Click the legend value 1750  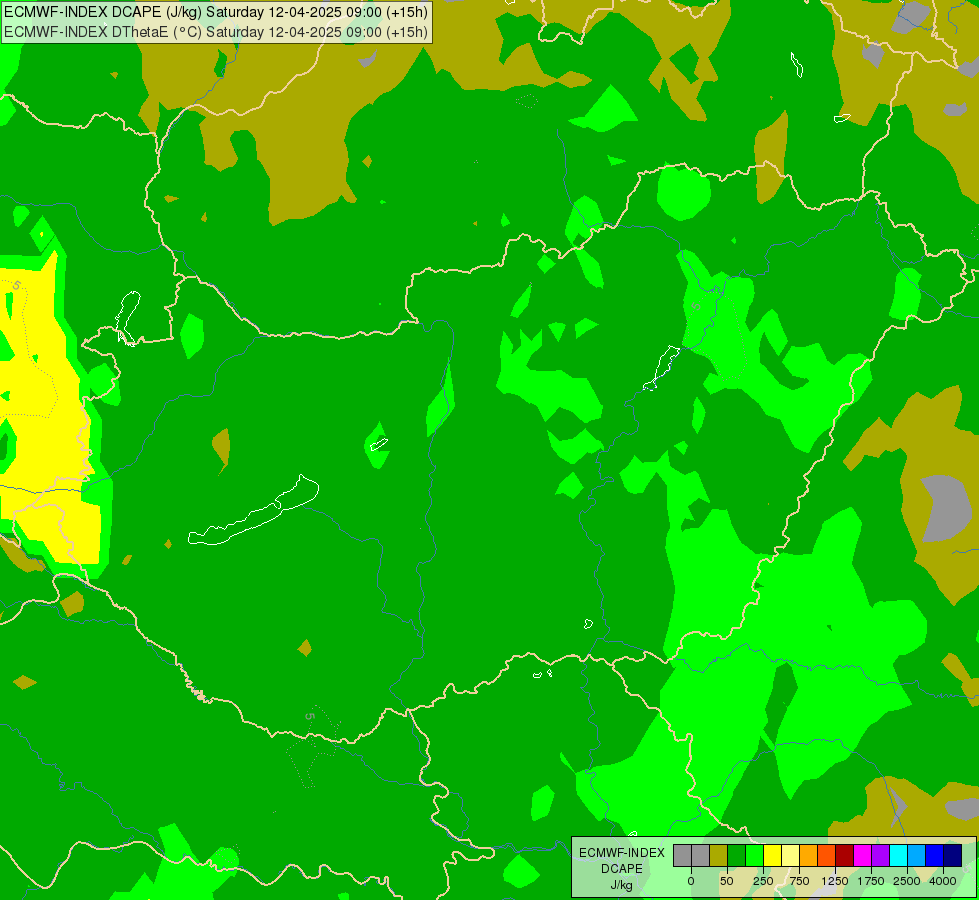pyautogui.click(x=871, y=881)
